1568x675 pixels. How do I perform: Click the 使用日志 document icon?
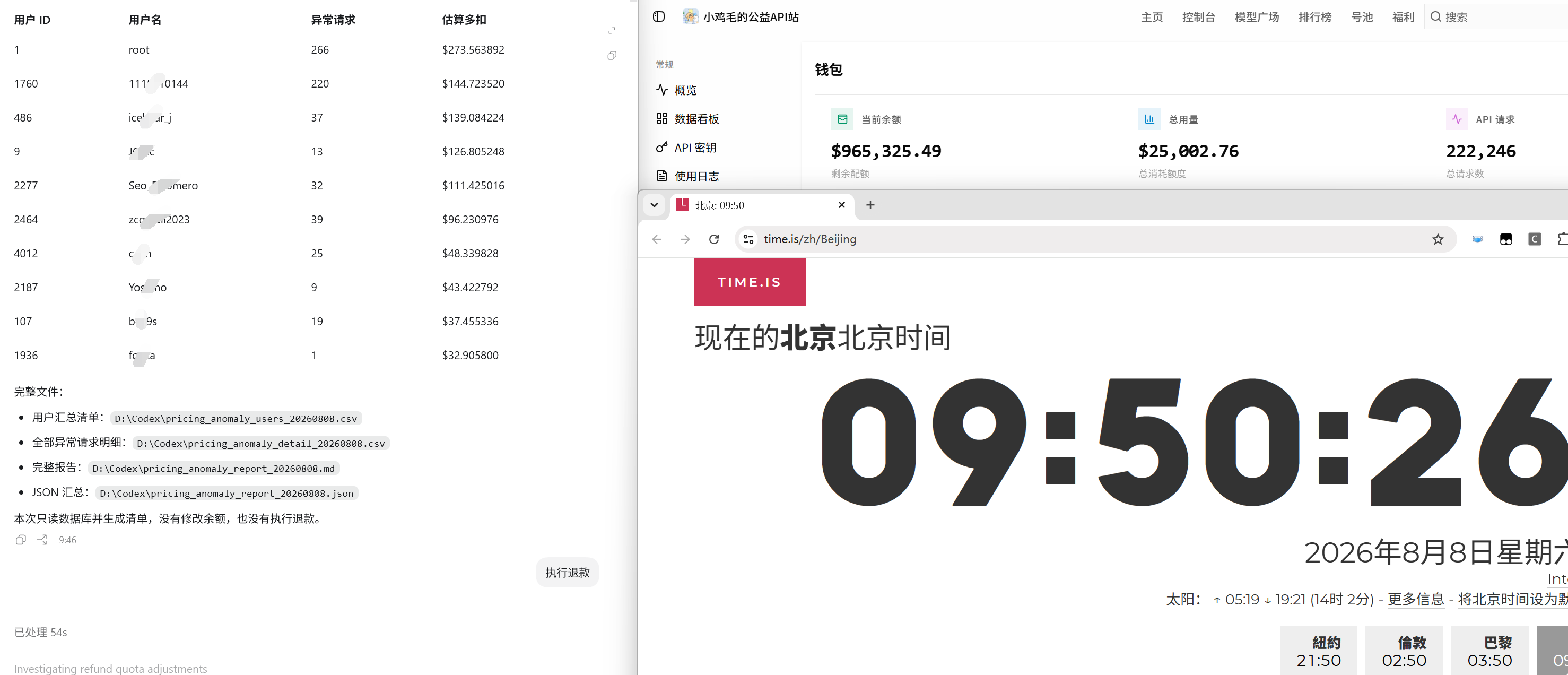(661, 176)
